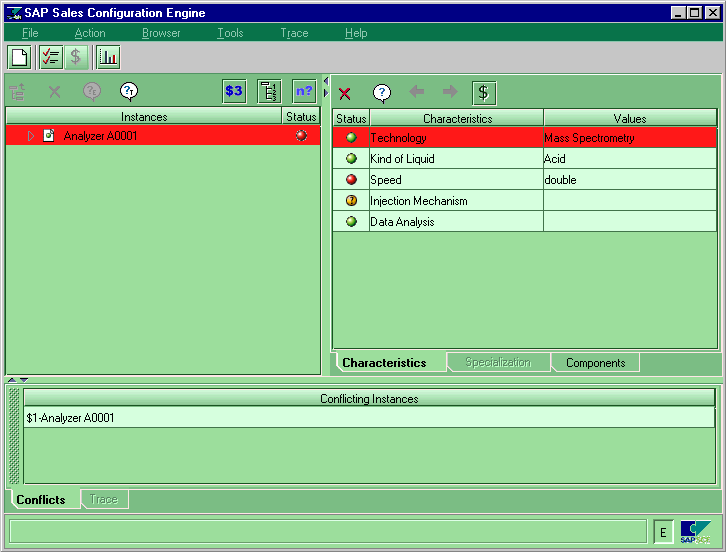
Task: Click the numbered tree structure icon
Action: (269, 91)
